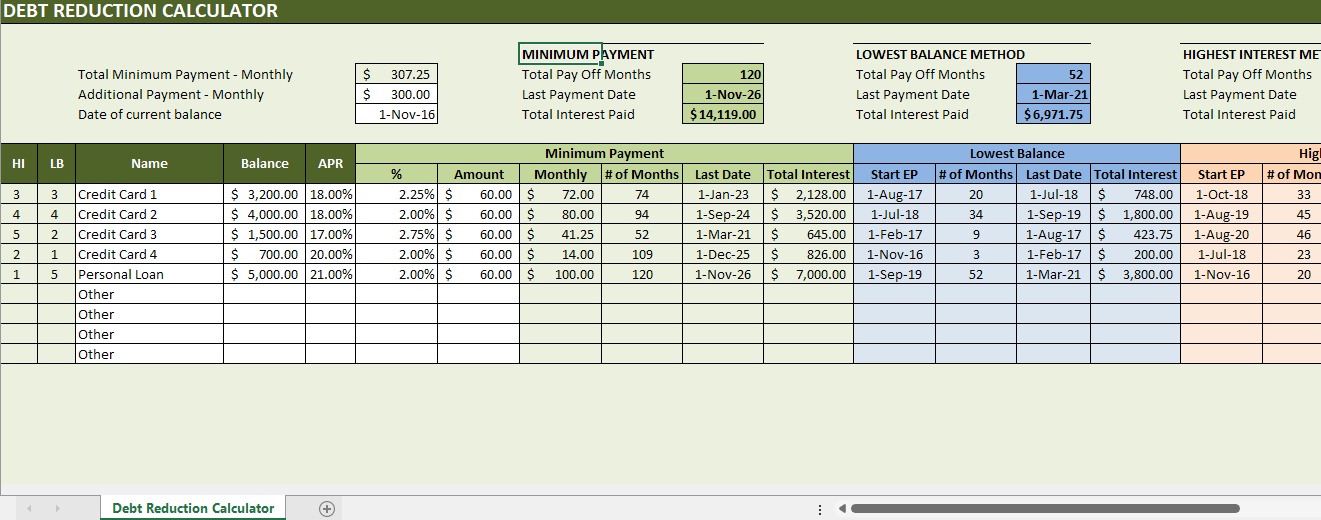Select Credit Card 1 total interest 2,128.00
The height and width of the screenshot is (520, 1321).
click(808, 194)
